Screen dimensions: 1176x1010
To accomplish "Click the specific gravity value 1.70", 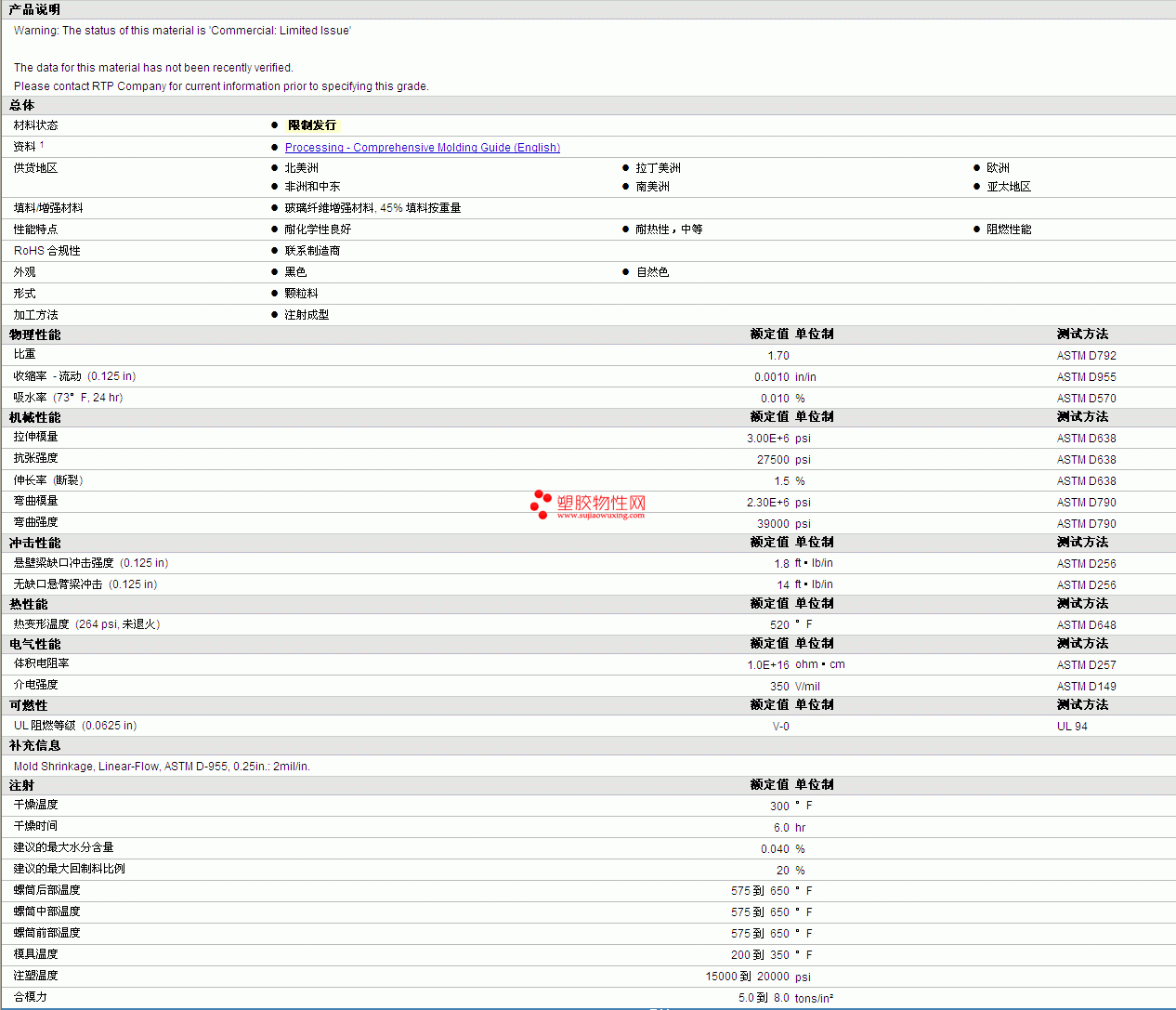I will [778, 356].
